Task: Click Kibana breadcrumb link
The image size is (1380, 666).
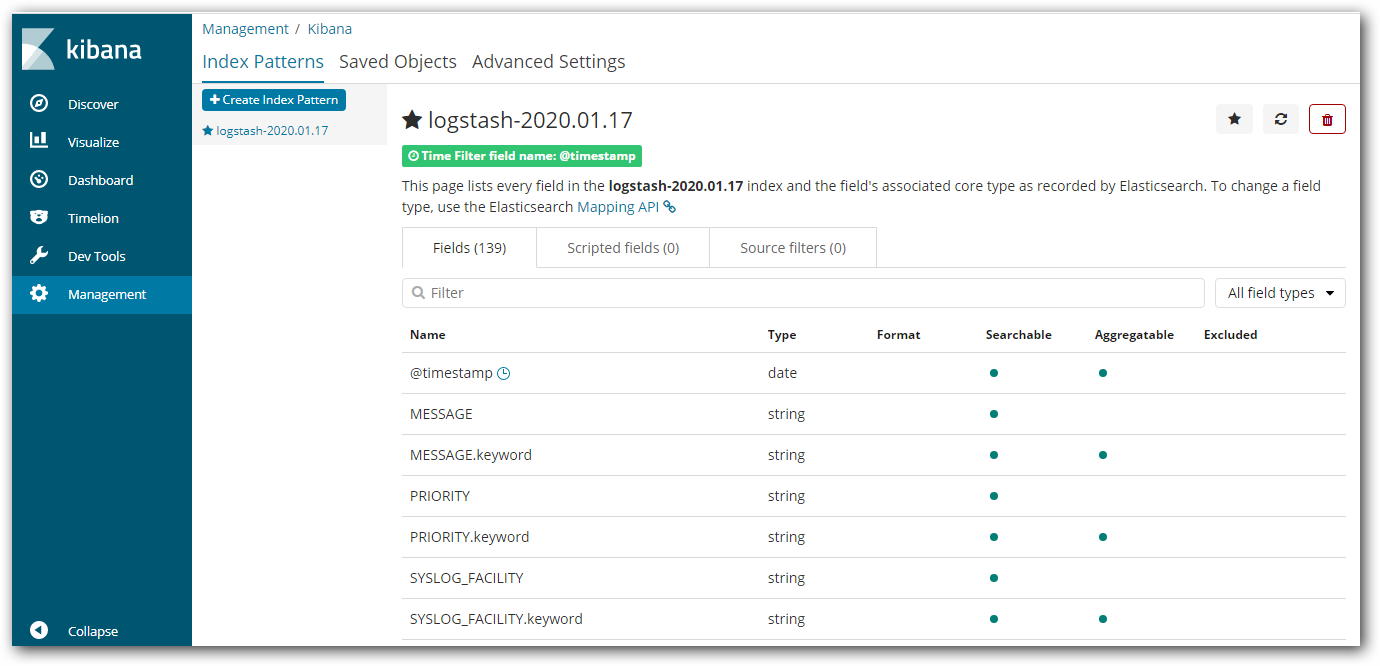Action: pos(330,29)
